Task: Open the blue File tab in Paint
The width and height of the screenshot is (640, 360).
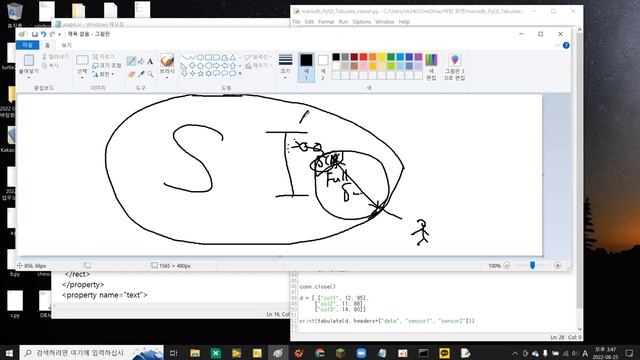Action: (x=27, y=45)
